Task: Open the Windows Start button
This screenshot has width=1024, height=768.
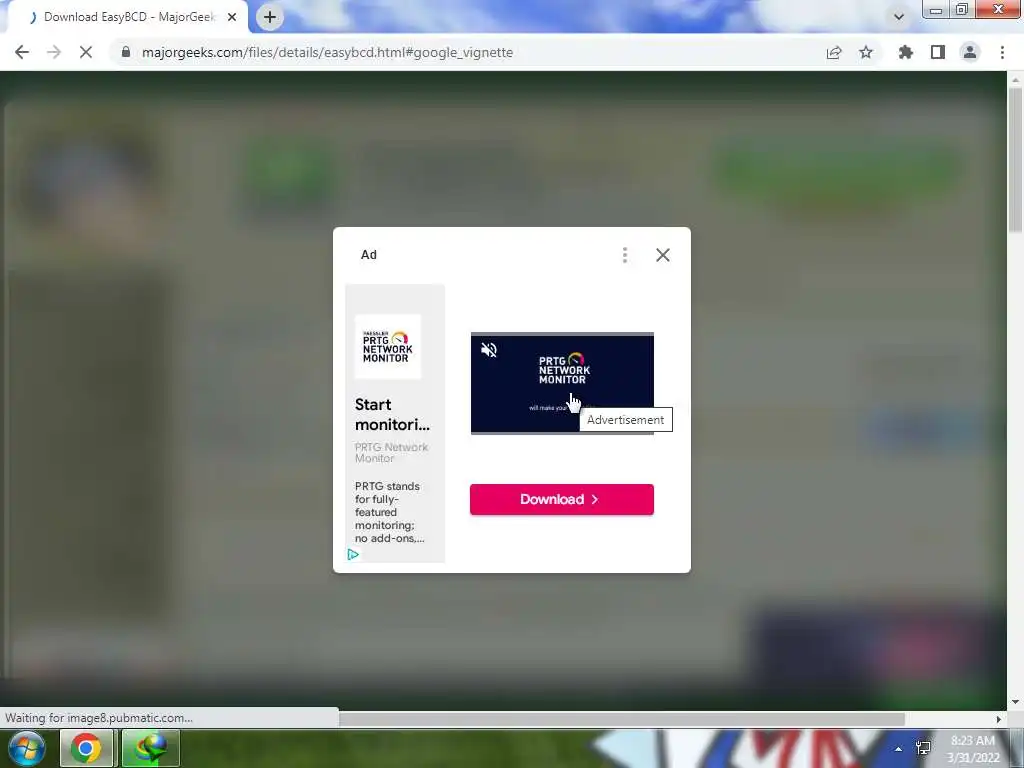Action: point(26,748)
